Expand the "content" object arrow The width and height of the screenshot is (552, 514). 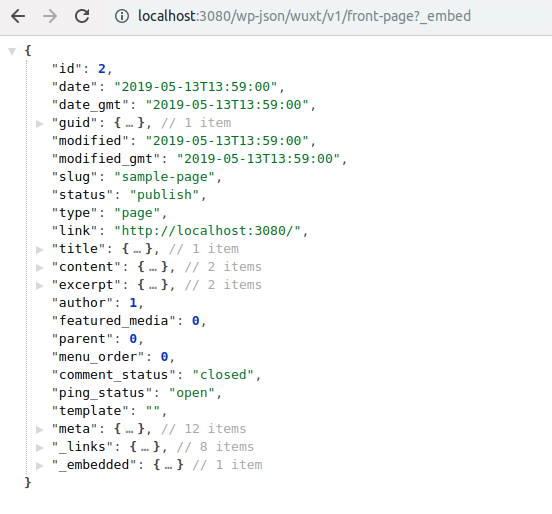point(40,268)
